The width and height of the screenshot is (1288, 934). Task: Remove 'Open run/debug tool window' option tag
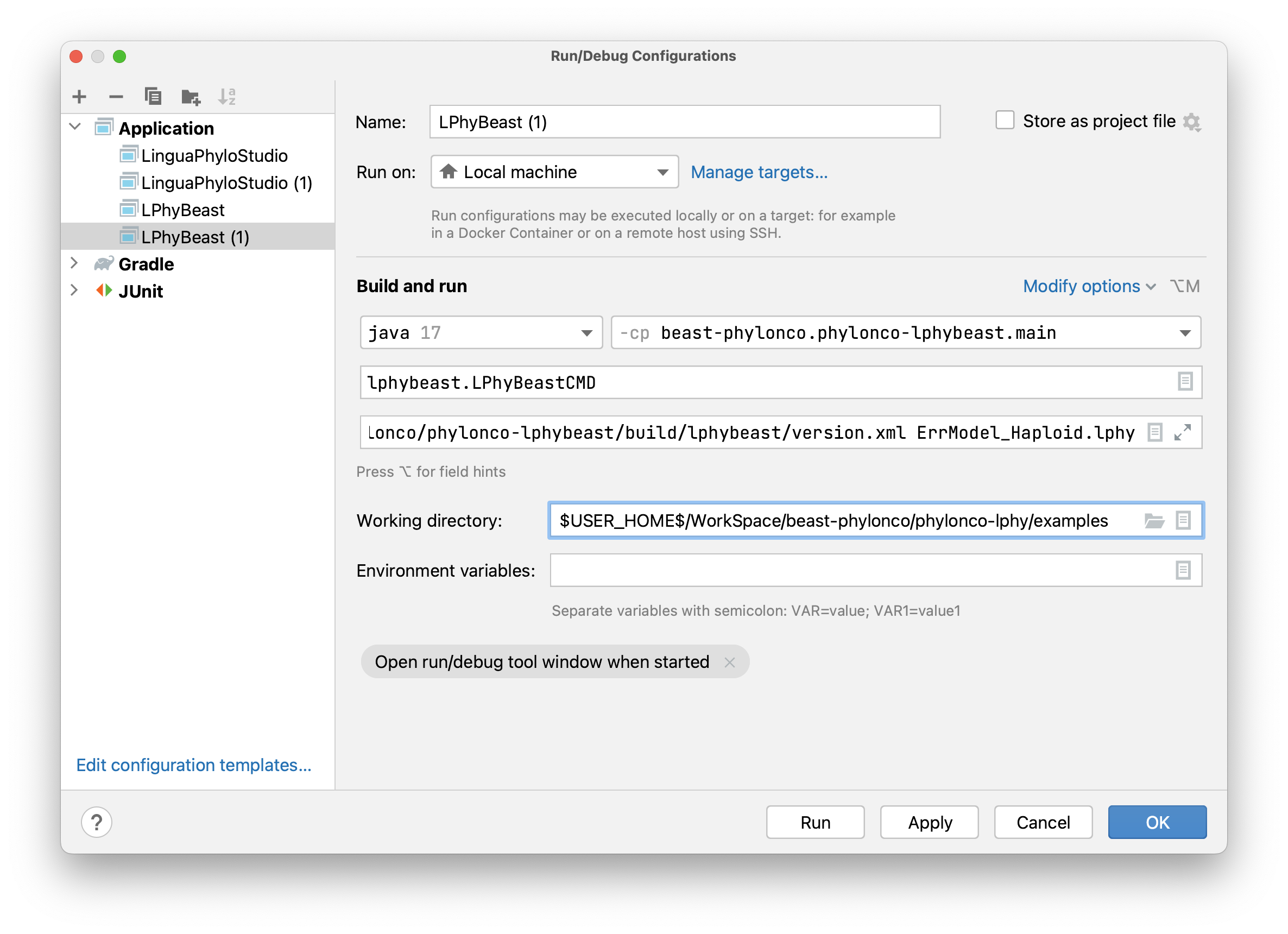[730, 662]
